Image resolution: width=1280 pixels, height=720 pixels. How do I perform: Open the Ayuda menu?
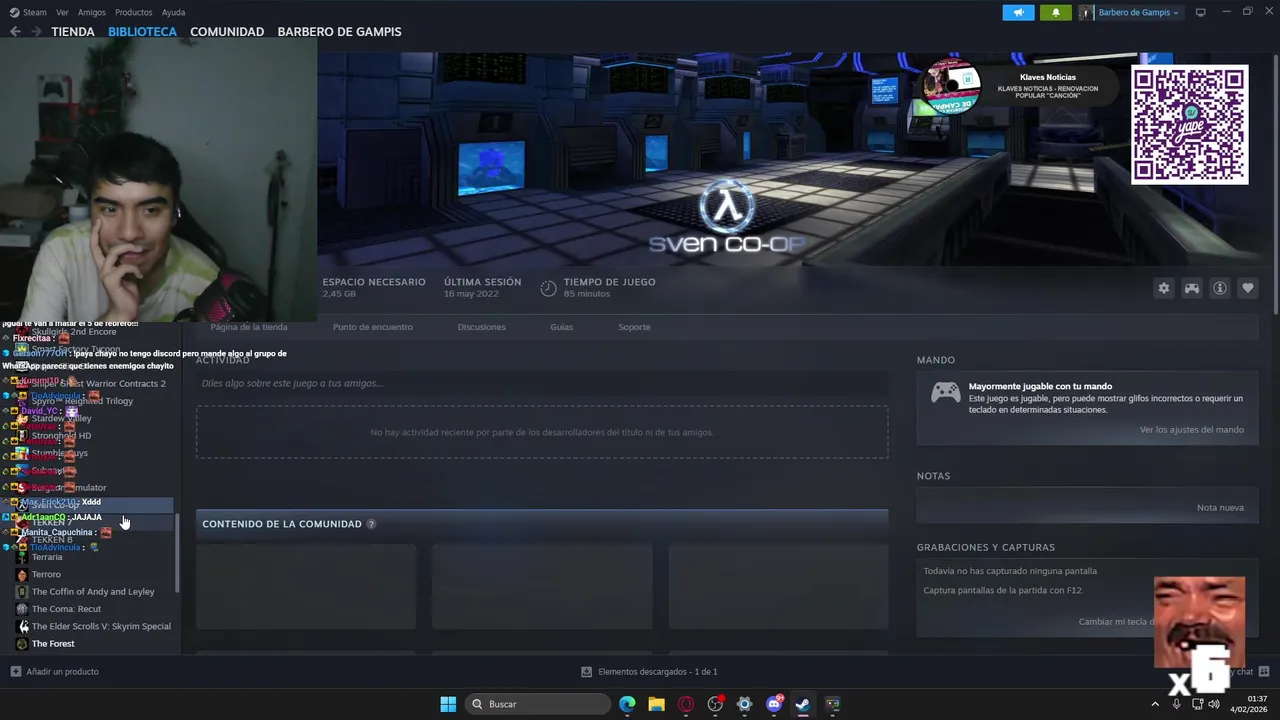click(x=173, y=12)
